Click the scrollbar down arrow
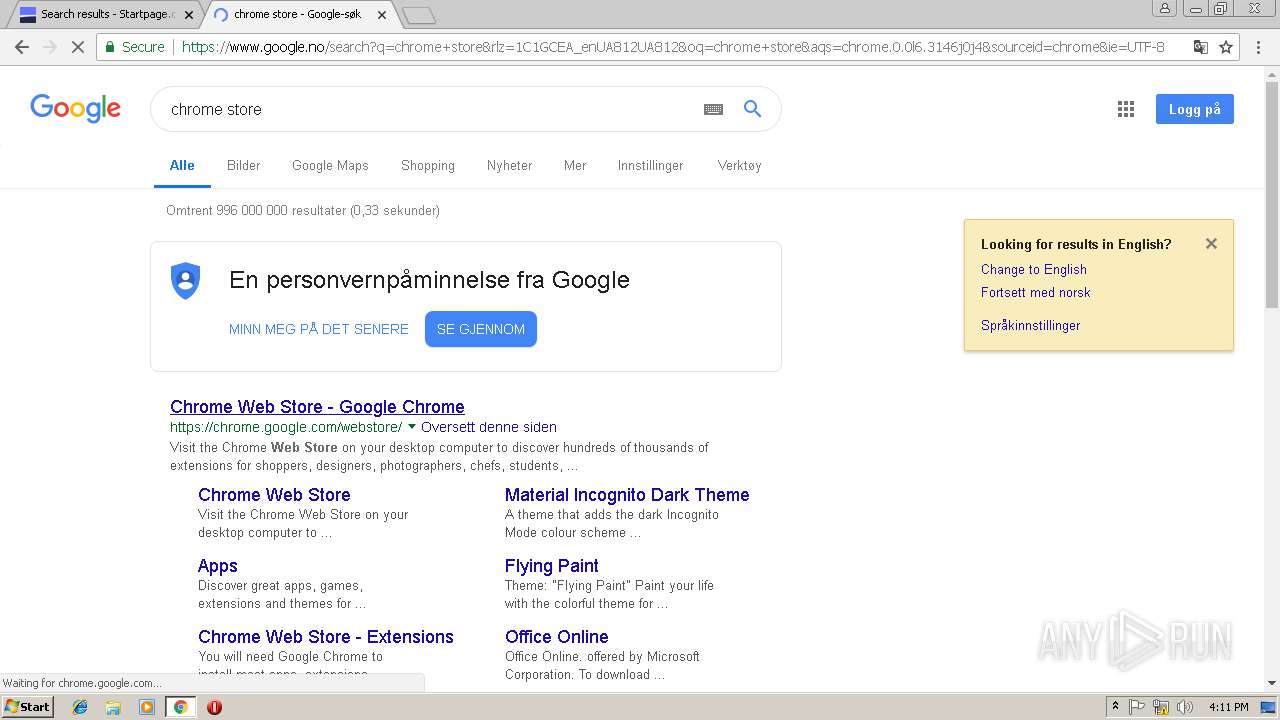 1272,683
